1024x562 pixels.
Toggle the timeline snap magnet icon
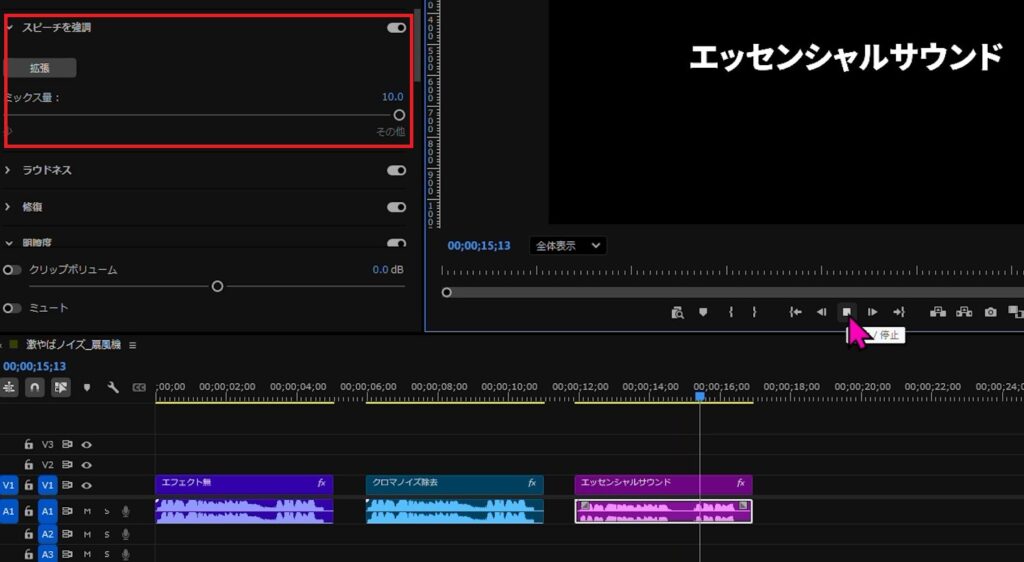pyautogui.click(x=35, y=387)
